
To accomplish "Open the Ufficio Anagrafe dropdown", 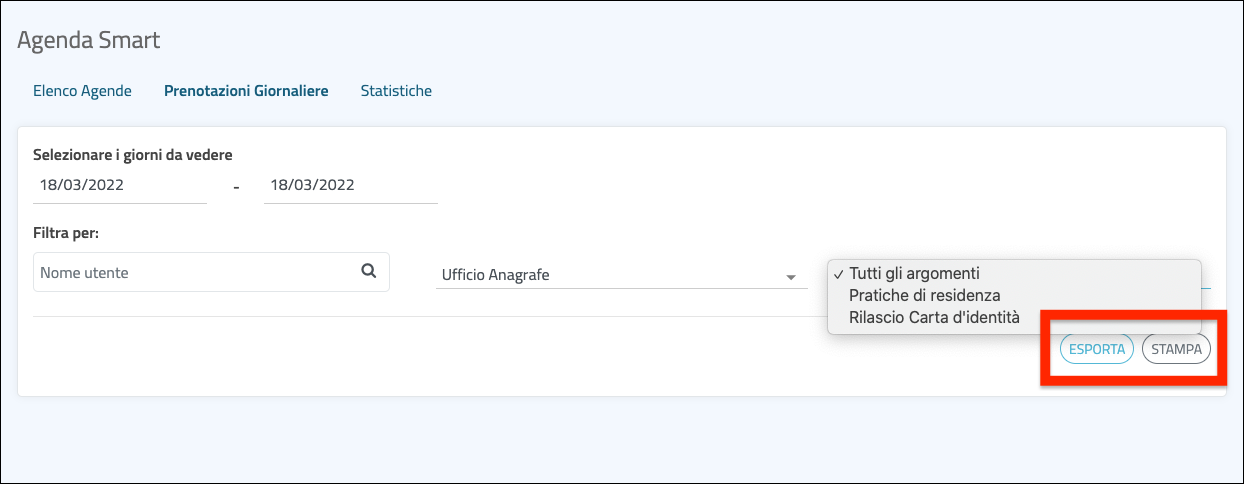I will tap(610, 275).
